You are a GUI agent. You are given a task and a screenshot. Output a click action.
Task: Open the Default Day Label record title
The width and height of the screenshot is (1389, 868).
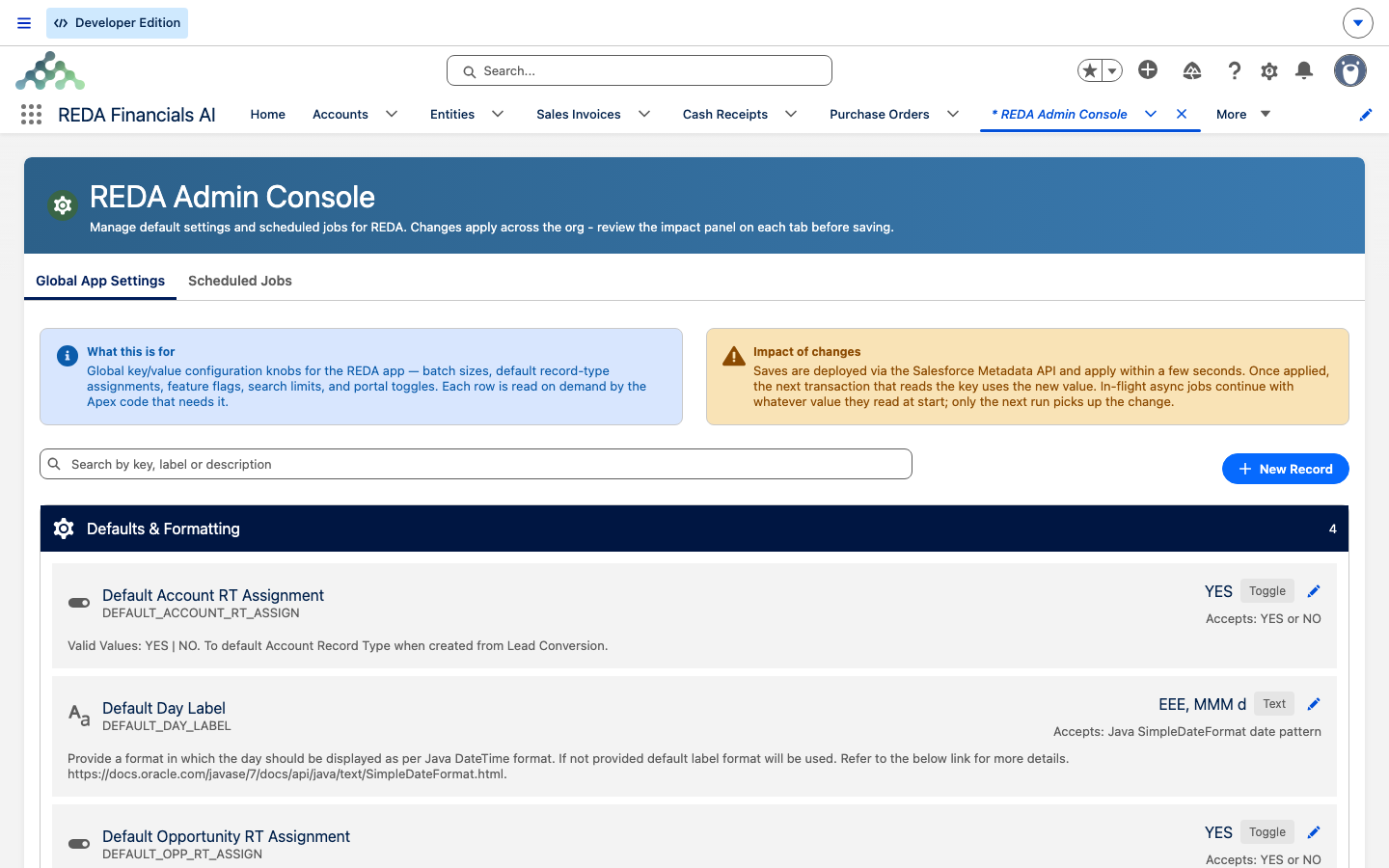coord(164,708)
